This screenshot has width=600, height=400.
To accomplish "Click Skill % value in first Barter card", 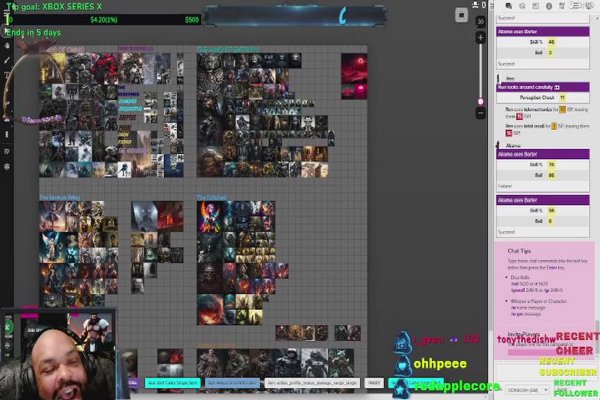I will pos(551,42).
